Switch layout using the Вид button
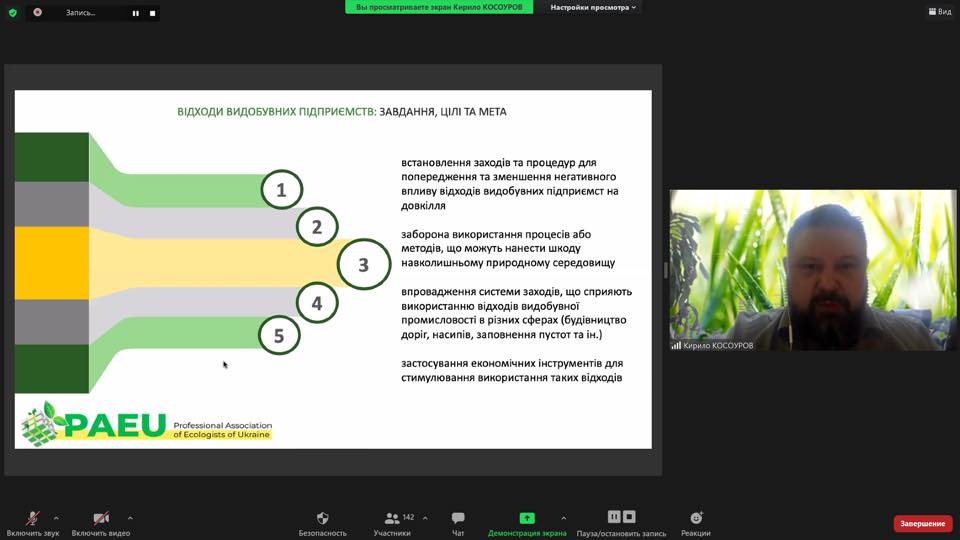Image resolution: width=960 pixels, height=540 pixels. coord(940,12)
